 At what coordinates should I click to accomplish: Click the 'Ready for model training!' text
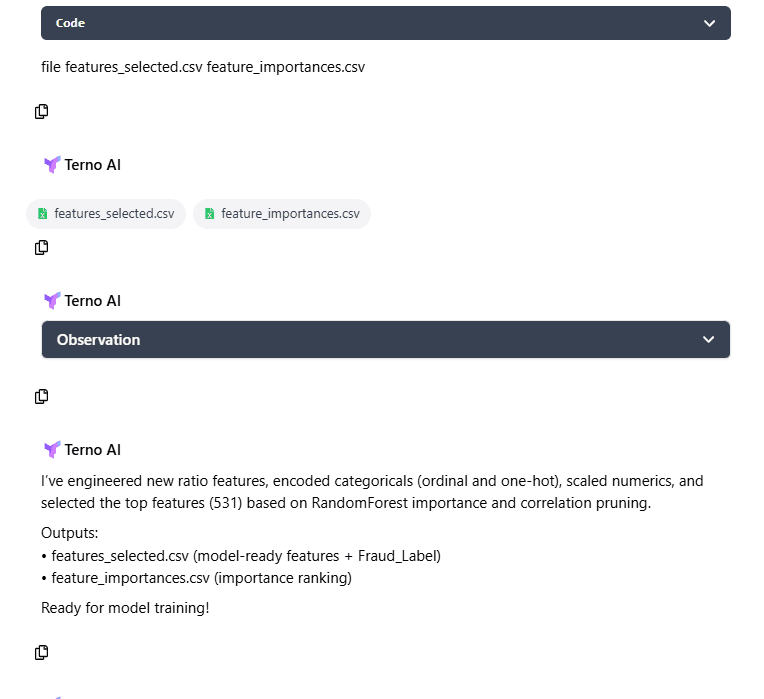click(125, 607)
